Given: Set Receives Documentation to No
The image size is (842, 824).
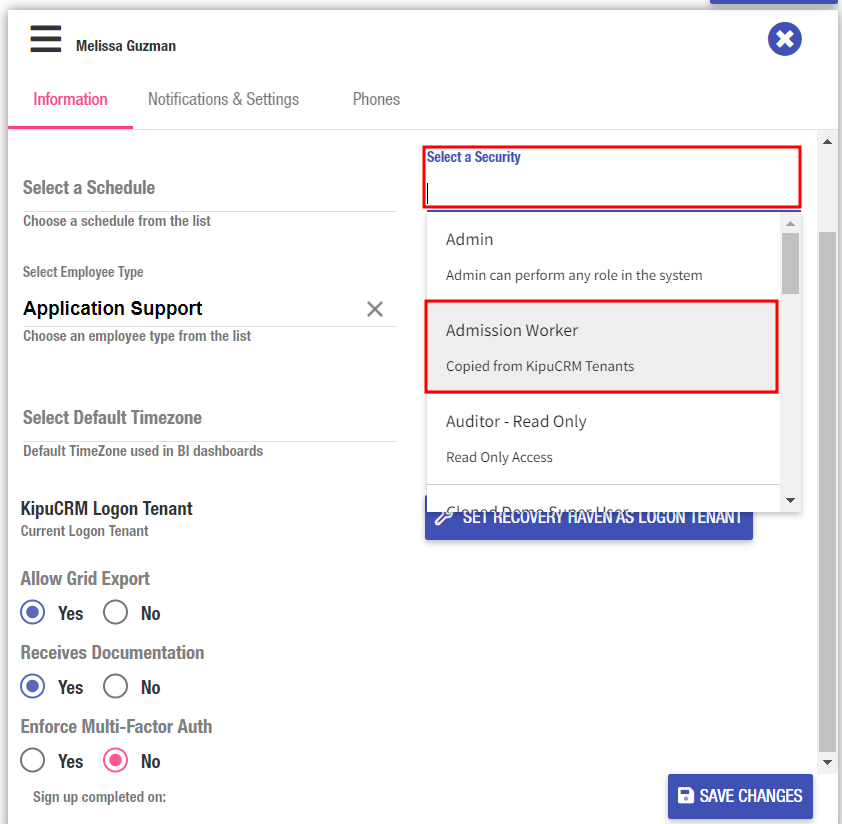Looking at the screenshot, I should coord(116,687).
